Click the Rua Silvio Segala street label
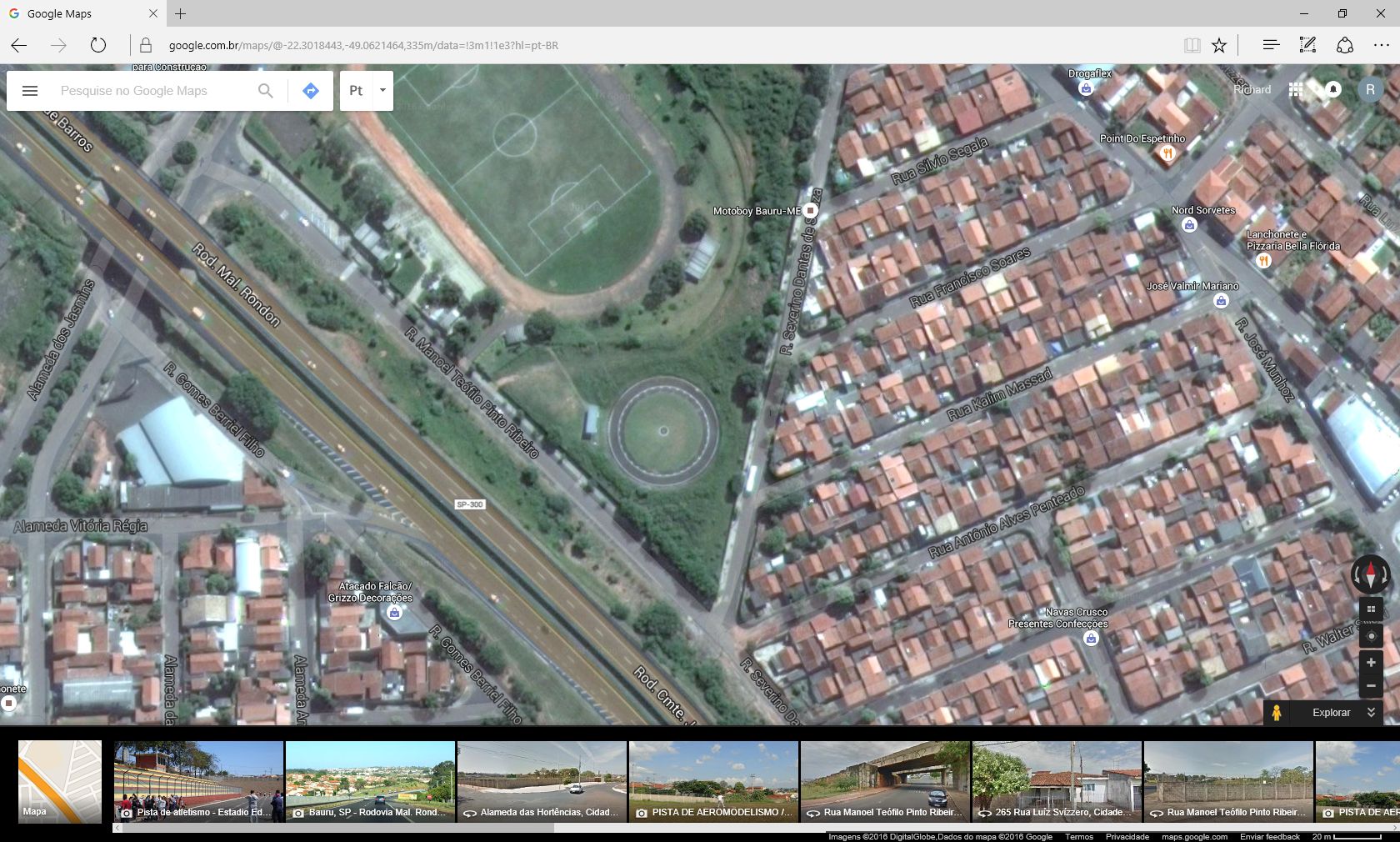Viewport: 1400px width, 842px height. tap(939, 160)
